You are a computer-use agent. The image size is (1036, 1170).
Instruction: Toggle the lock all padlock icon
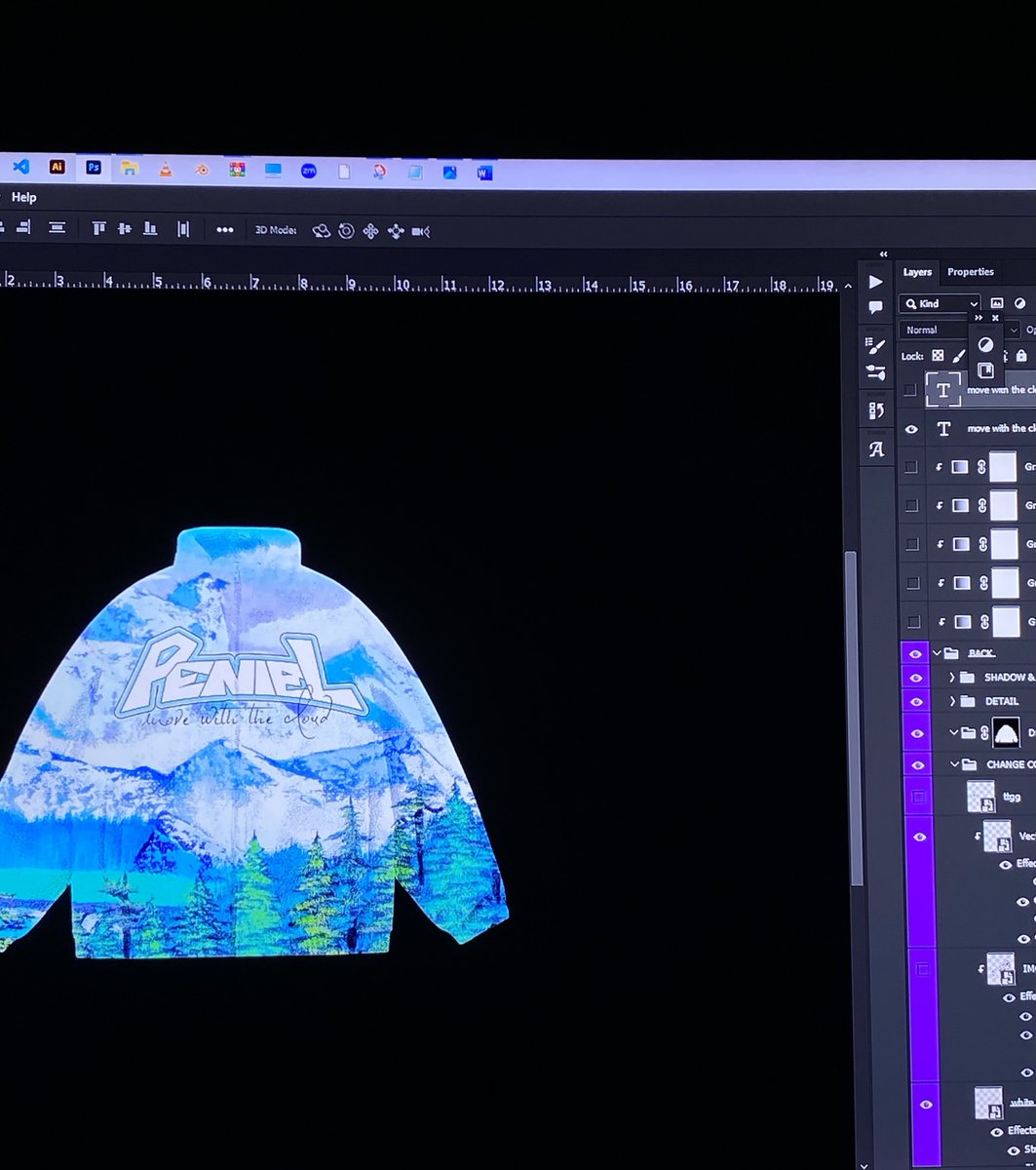tap(1021, 356)
